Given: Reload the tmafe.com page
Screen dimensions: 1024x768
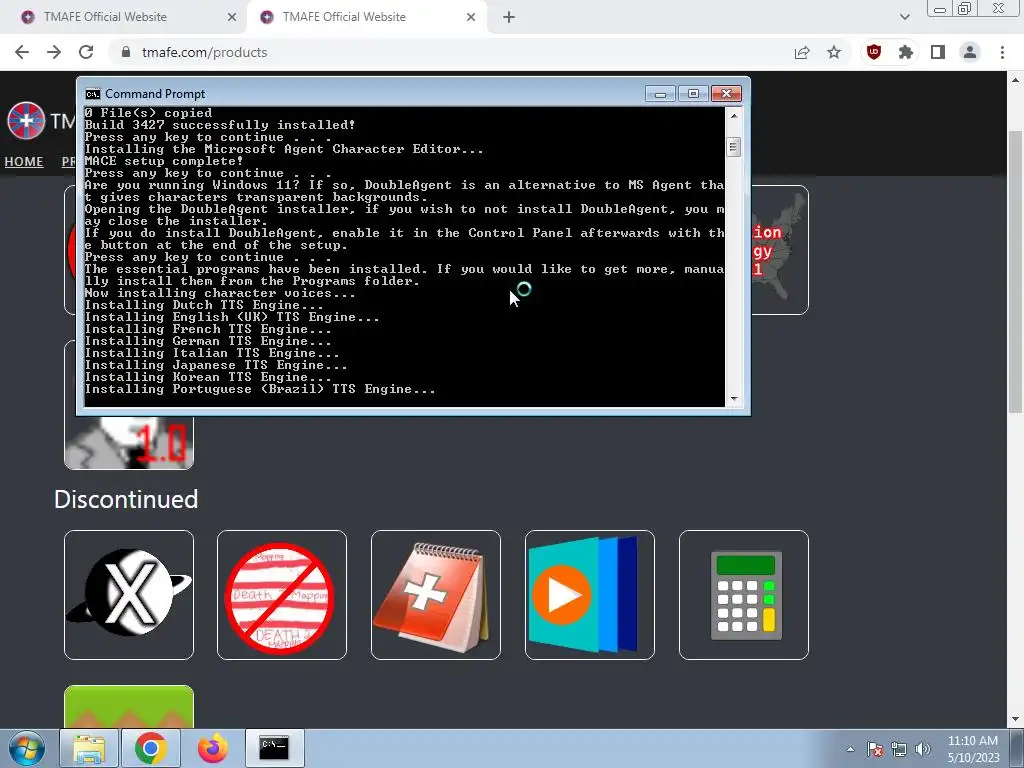Looking at the screenshot, I should 86,52.
